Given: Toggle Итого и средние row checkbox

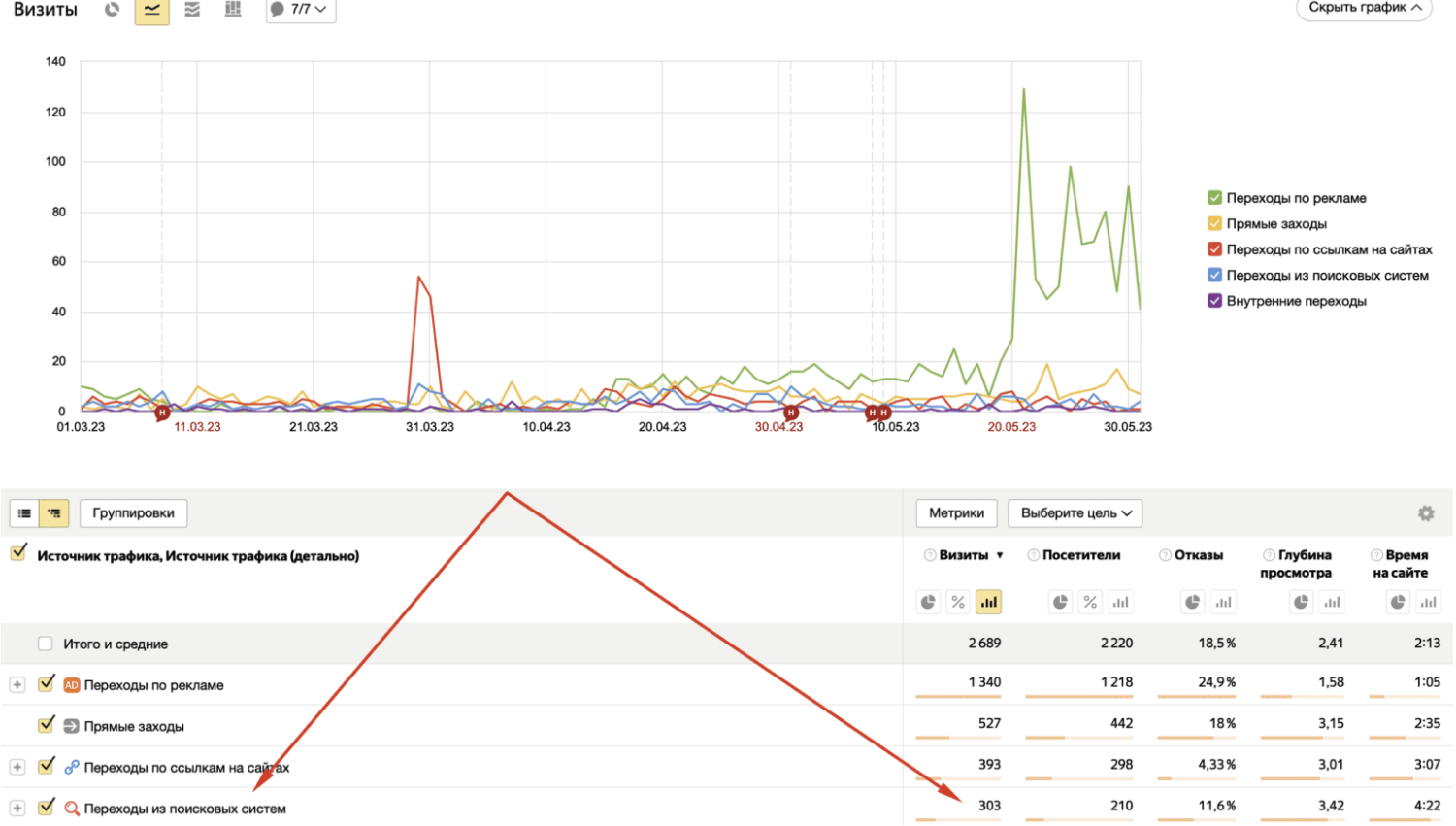Looking at the screenshot, I should [x=45, y=644].
